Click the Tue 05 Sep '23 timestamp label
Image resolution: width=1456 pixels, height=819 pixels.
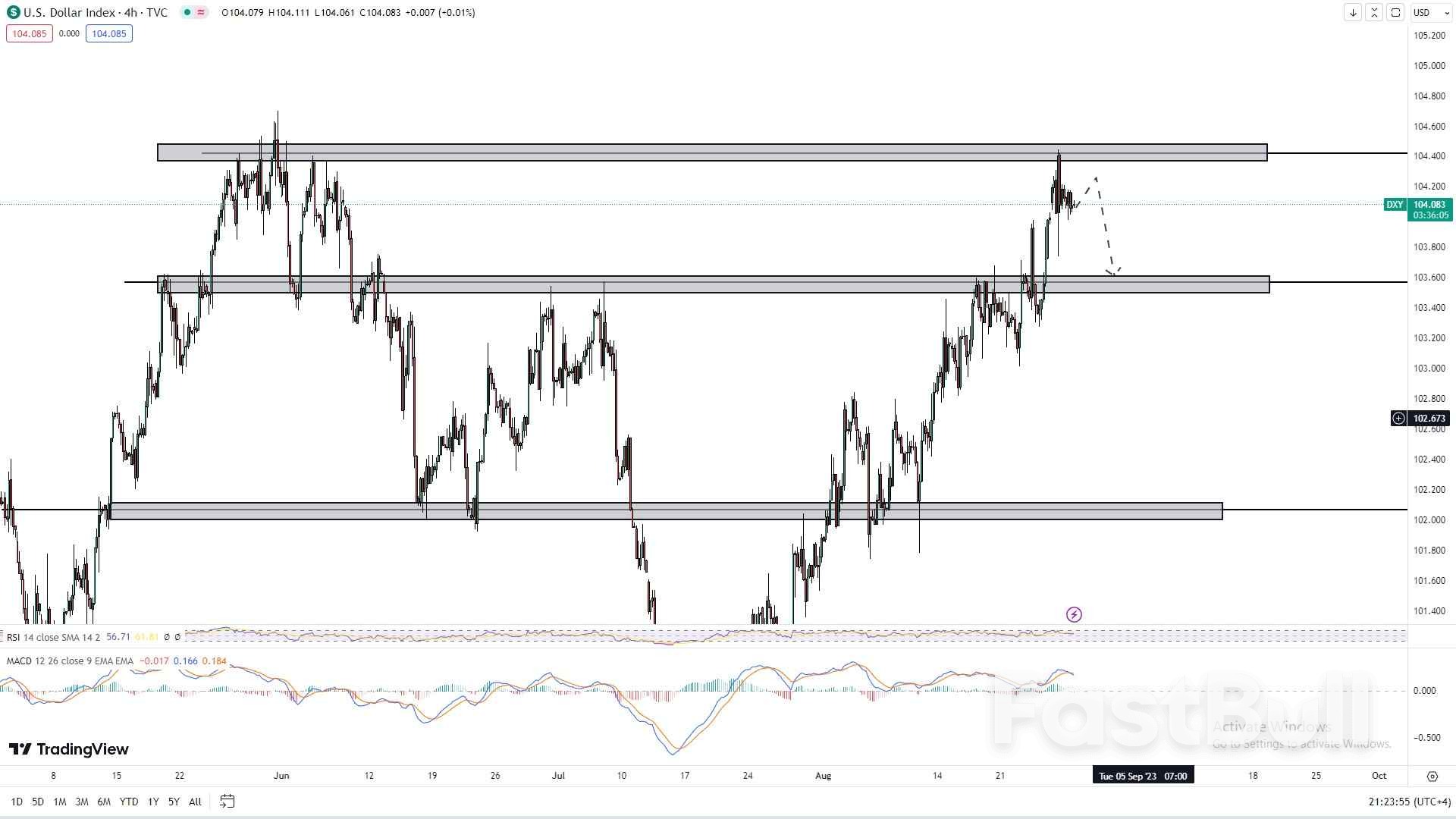tap(1141, 775)
